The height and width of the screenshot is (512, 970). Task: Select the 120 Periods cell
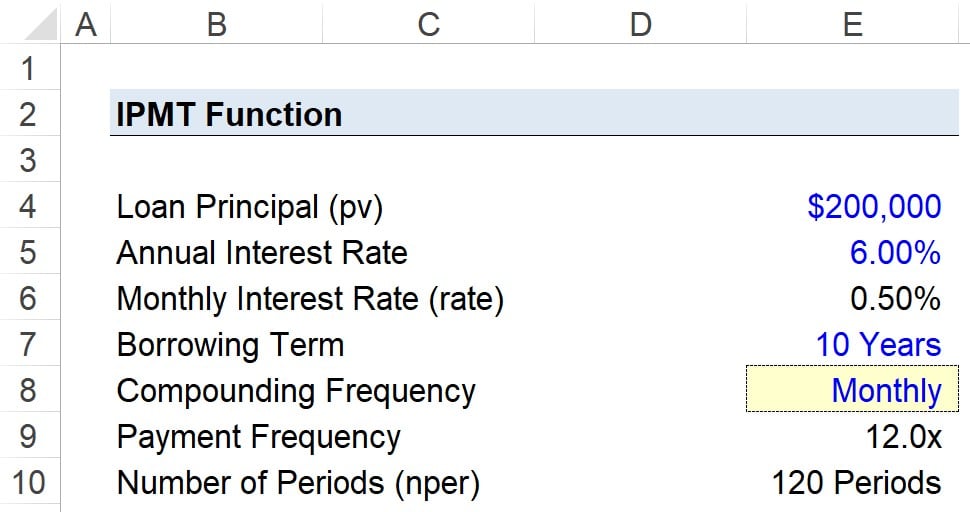856,483
